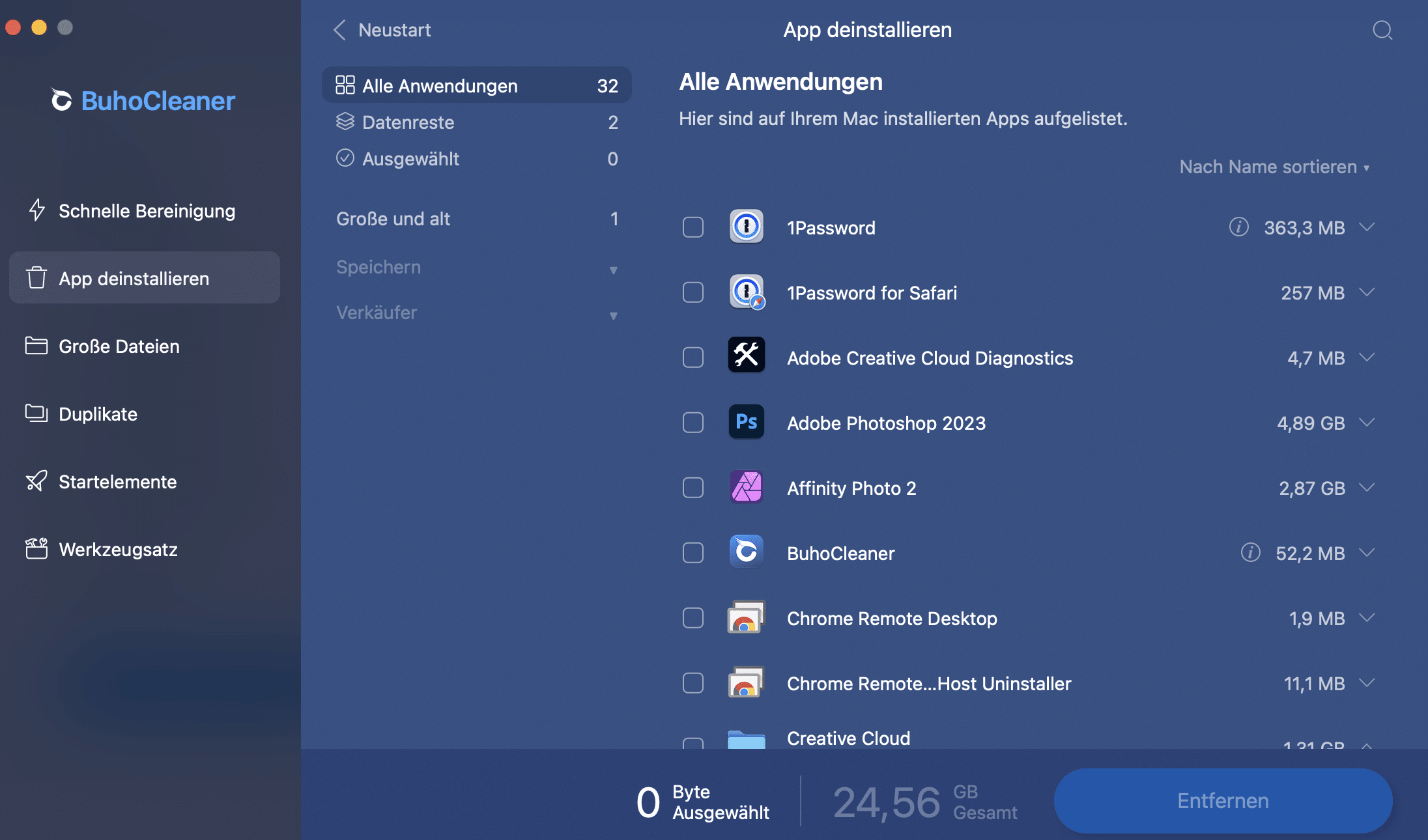Show the Ausgewählt category
This screenshot has height=840, width=1428.
477,158
